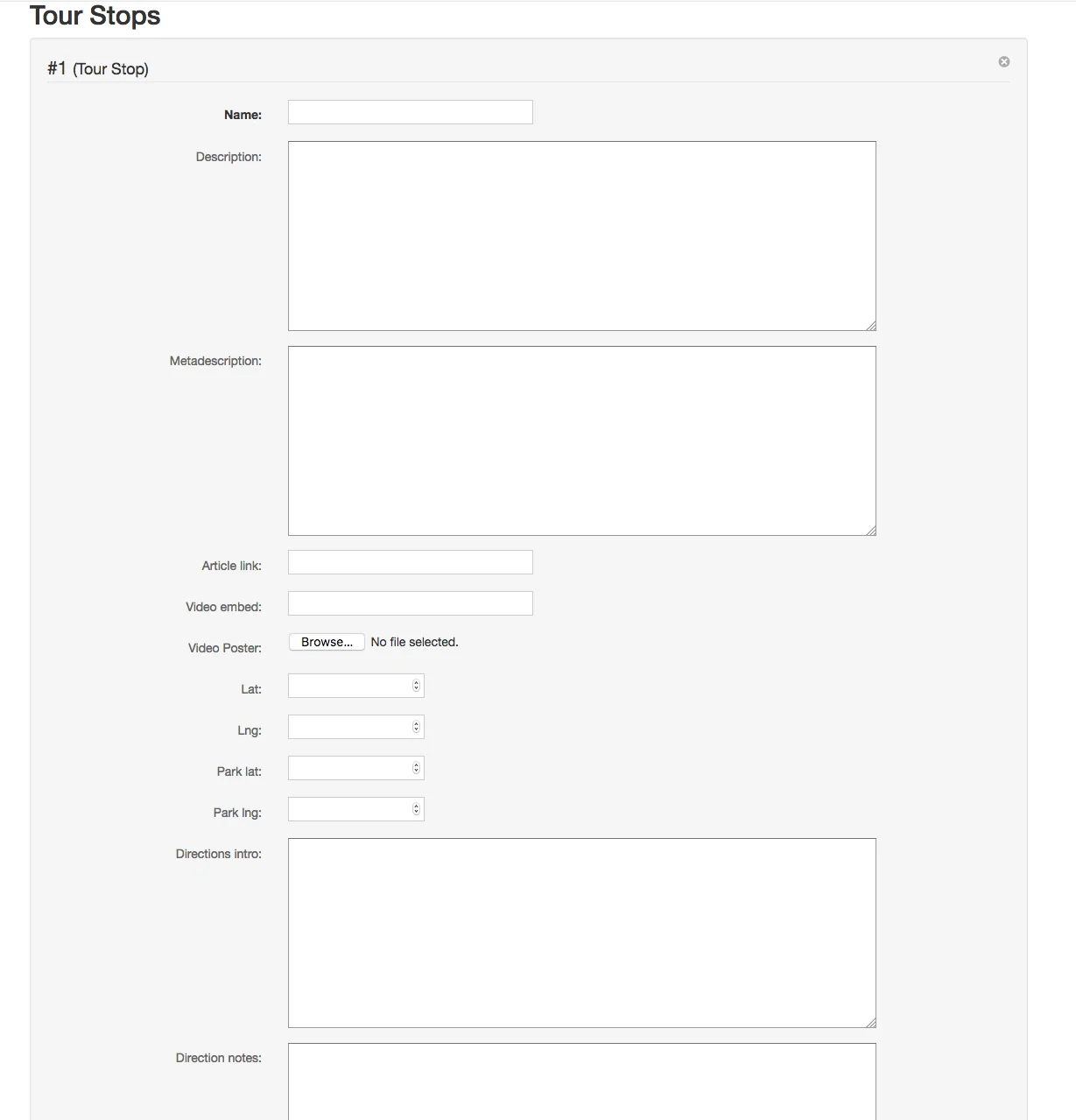Click the Name text field

411,112
